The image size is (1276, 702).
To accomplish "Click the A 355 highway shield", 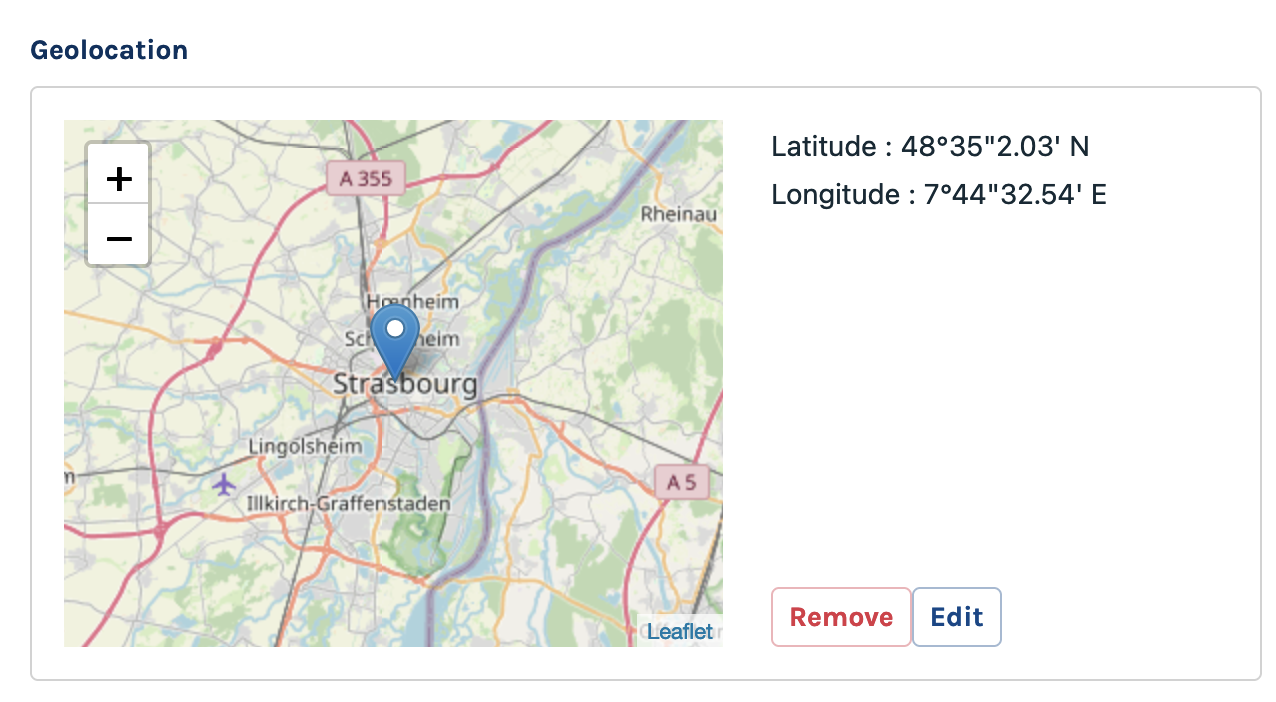I will [x=365, y=178].
